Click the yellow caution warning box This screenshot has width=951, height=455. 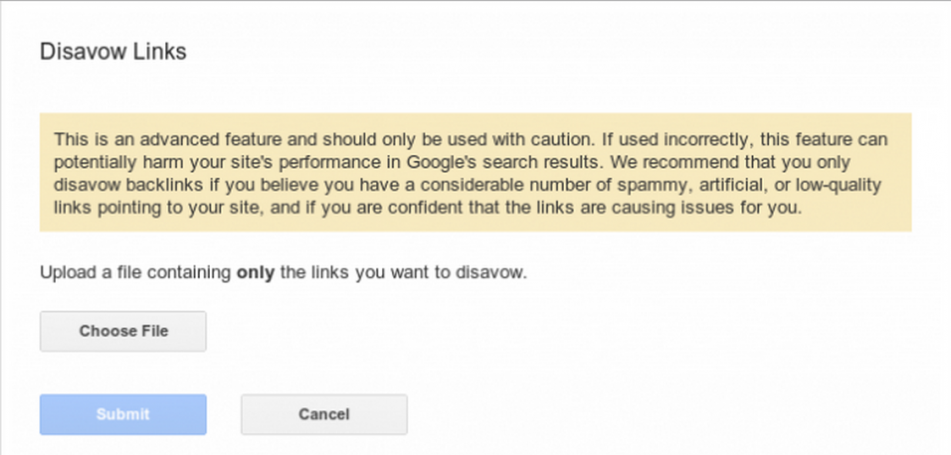(476, 172)
